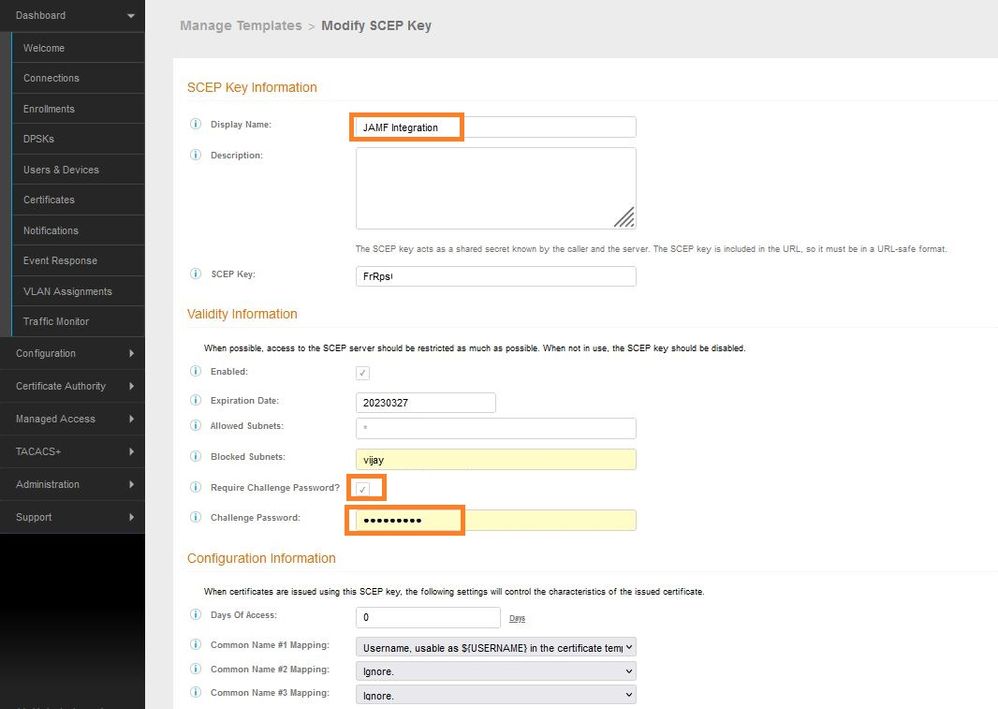The height and width of the screenshot is (709, 998).
Task: Uncheck Require Challenge Password checkbox
Action: 363,489
